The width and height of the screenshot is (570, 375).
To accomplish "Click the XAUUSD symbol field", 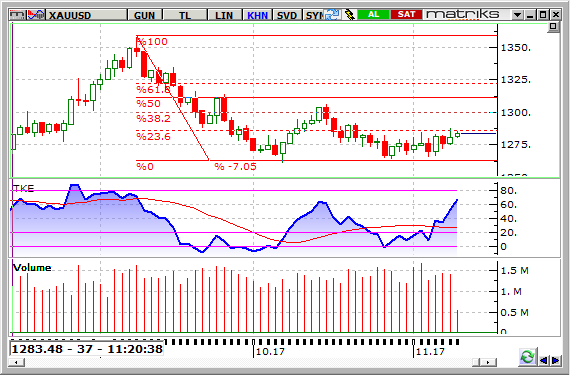I will pos(87,15).
